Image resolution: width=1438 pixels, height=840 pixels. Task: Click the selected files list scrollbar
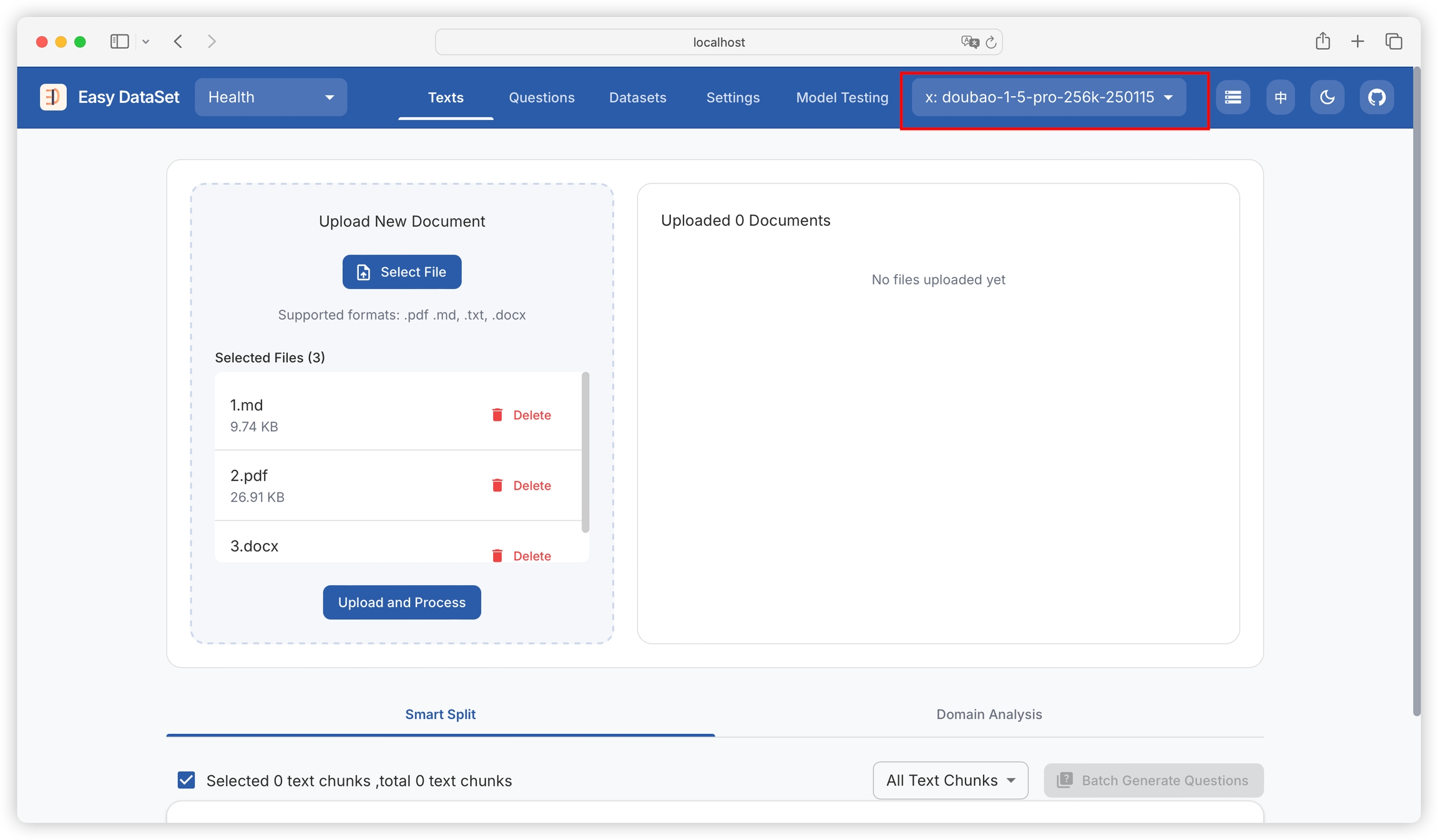point(585,452)
